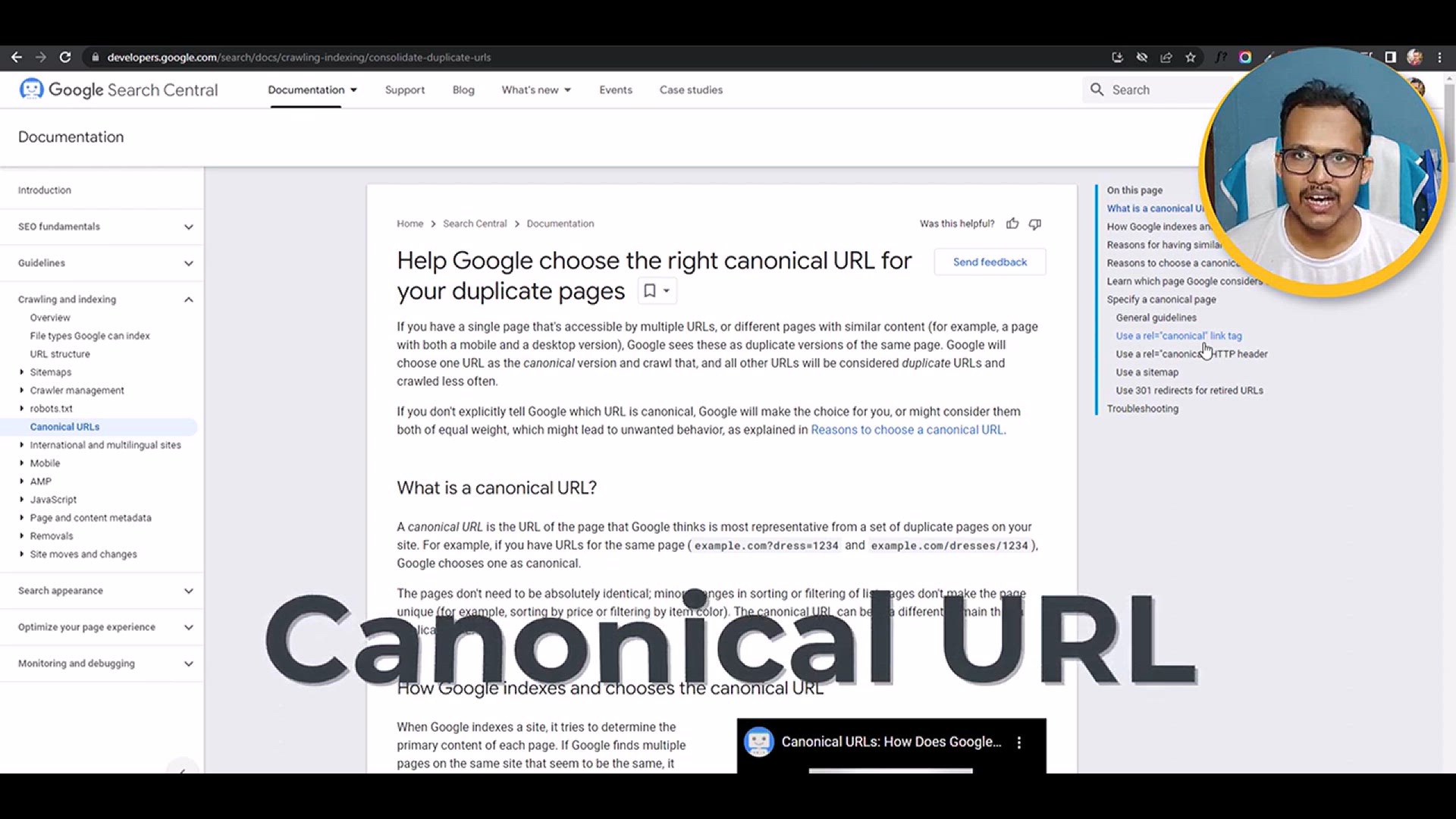Jump to Use a rel=canonical link tag

1178,336
